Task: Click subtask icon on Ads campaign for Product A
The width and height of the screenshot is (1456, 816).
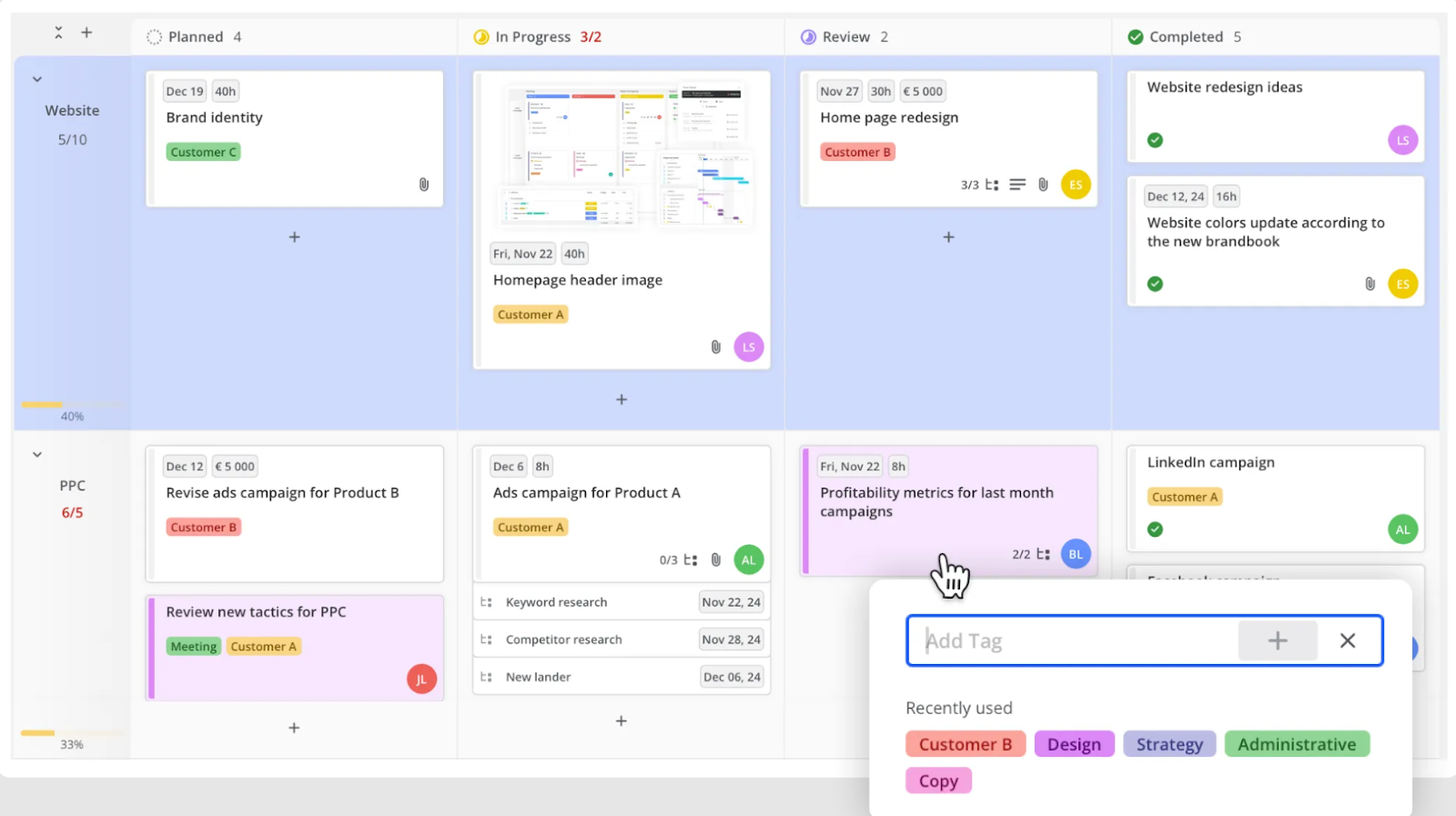Action: (691, 560)
